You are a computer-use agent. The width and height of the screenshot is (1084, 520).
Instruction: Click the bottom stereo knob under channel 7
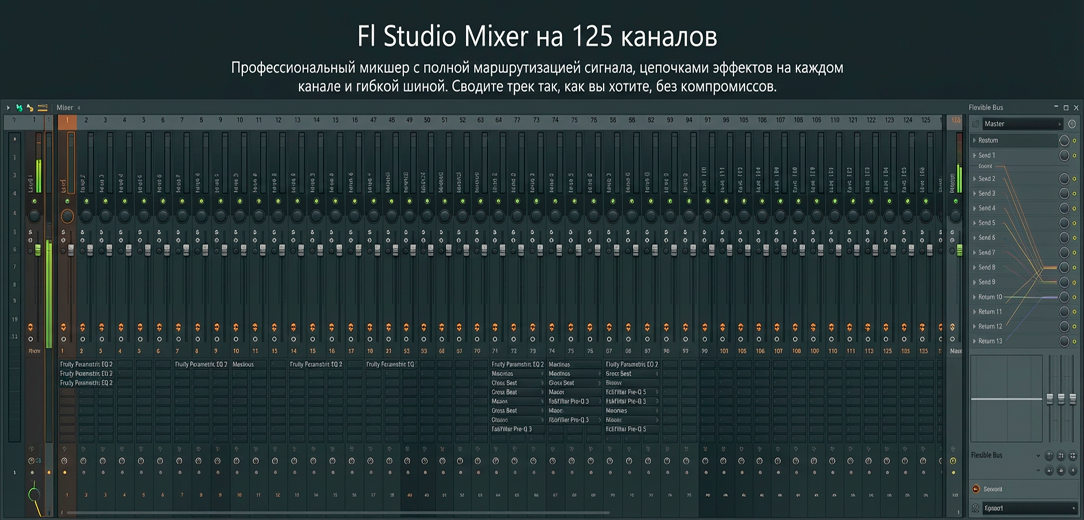tap(180, 461)
